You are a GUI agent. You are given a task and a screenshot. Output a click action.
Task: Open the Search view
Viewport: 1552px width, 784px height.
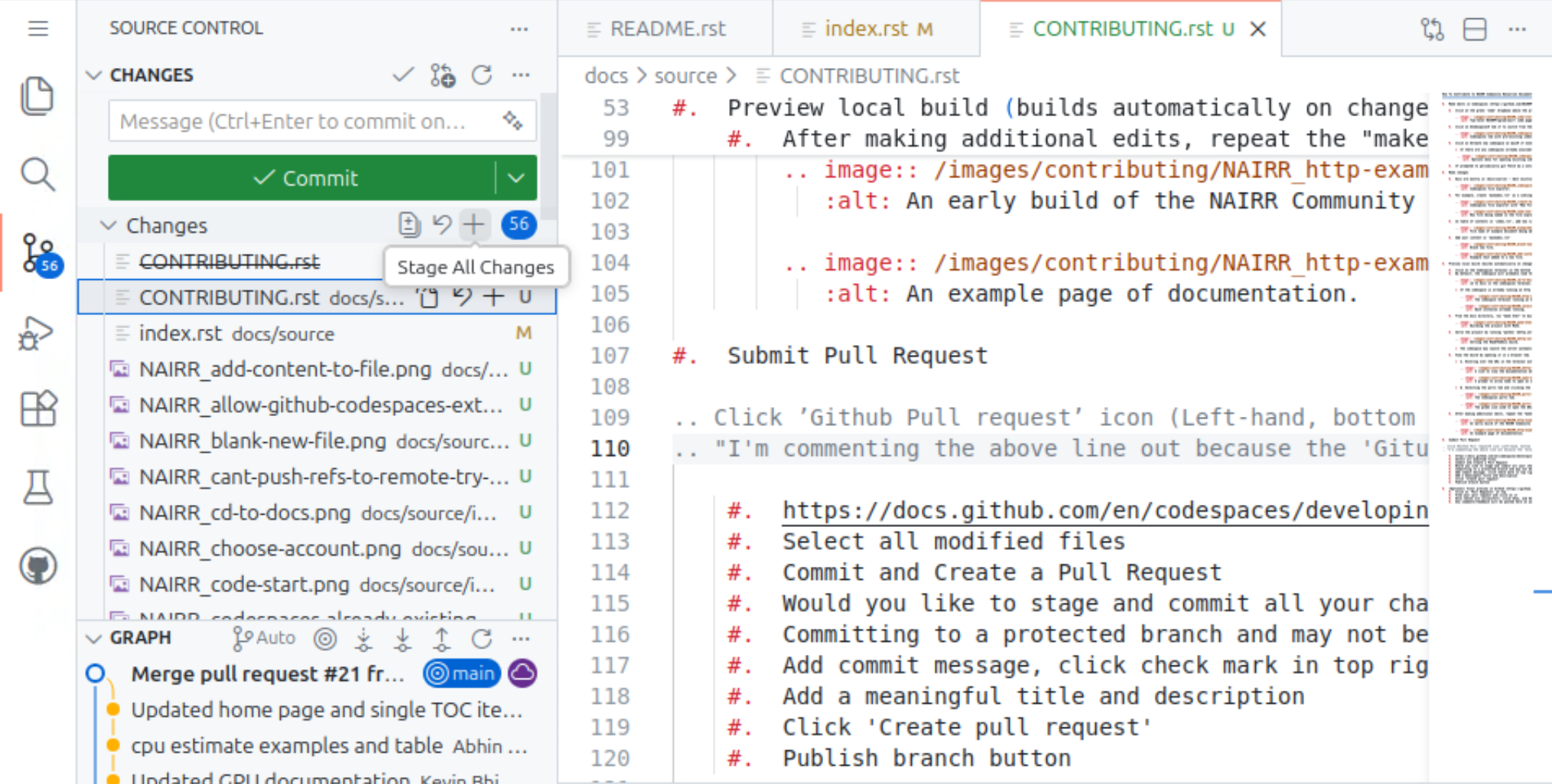(x=37, y=174)
